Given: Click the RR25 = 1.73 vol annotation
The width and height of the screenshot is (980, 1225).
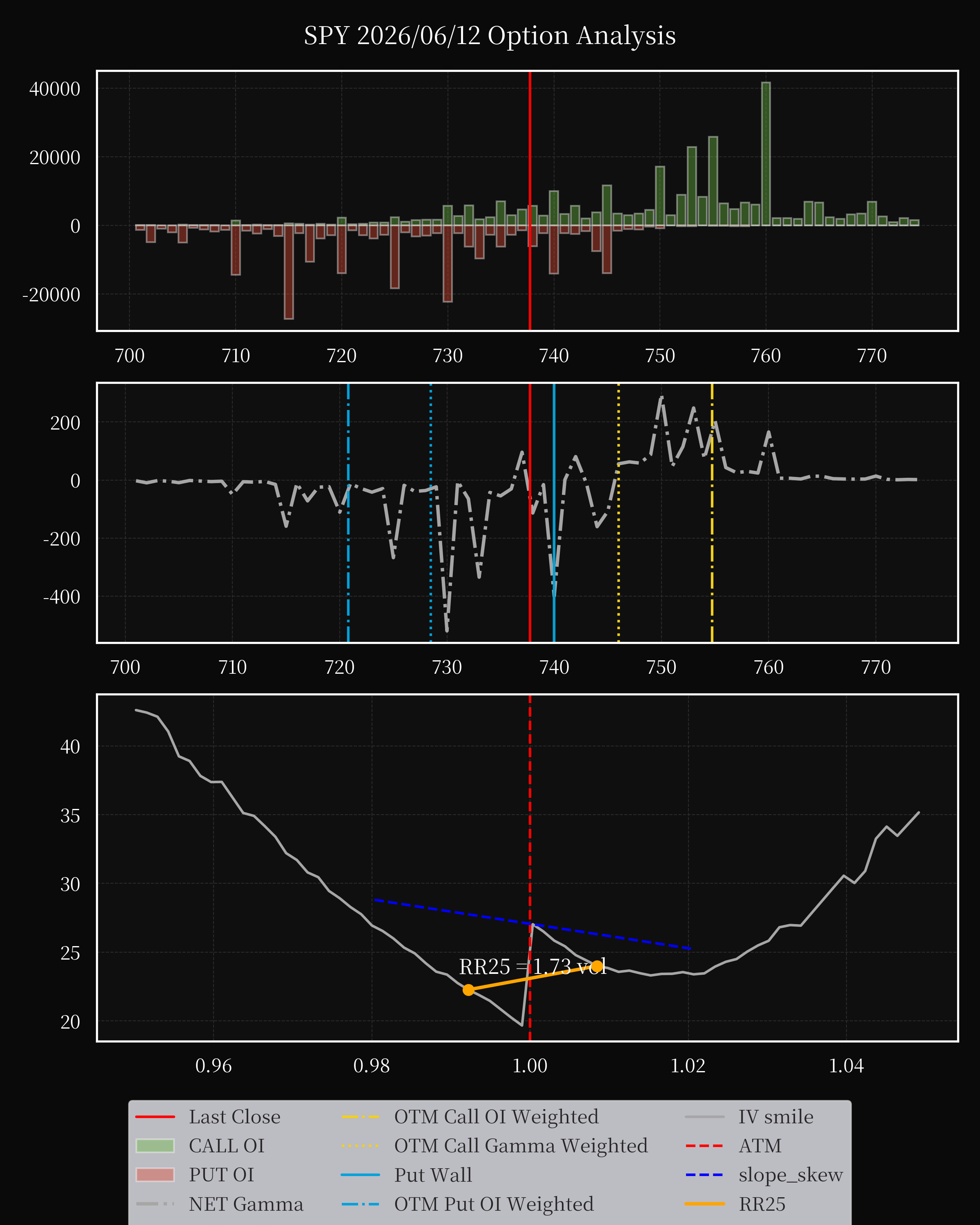Looking at the screenshot, I should (533, 967).
